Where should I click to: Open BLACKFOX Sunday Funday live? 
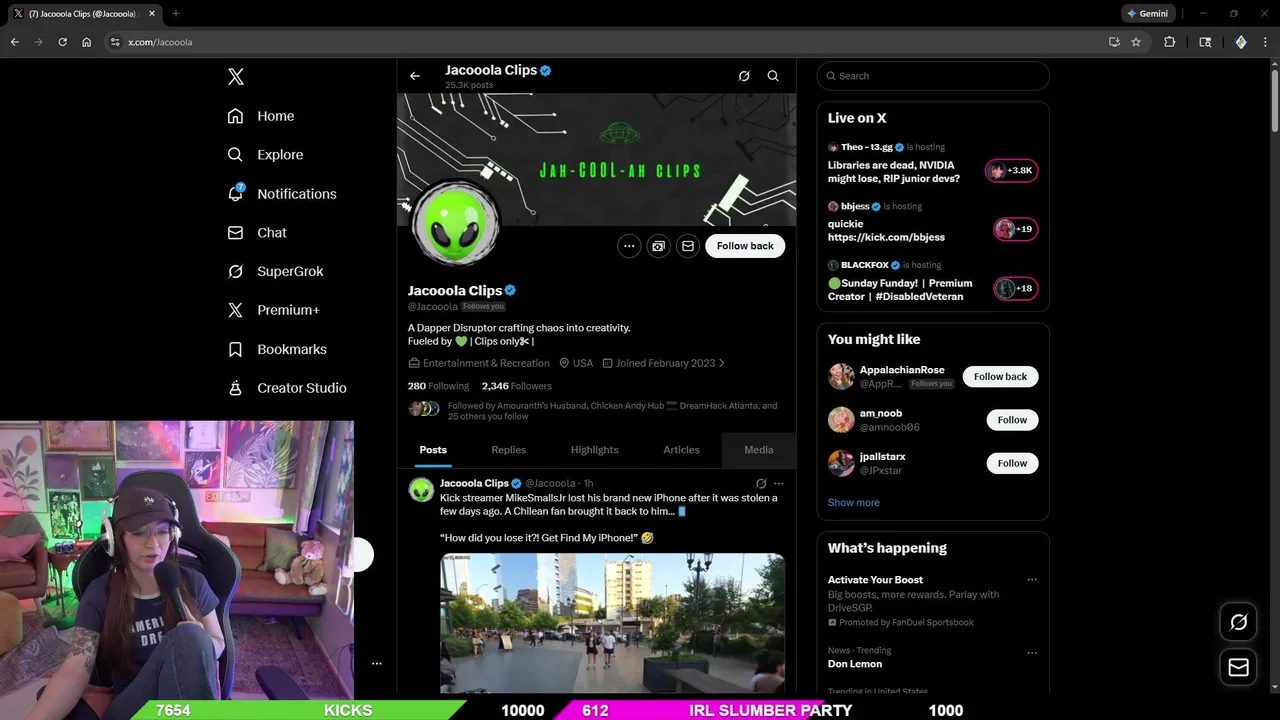(x=900, y=290)
